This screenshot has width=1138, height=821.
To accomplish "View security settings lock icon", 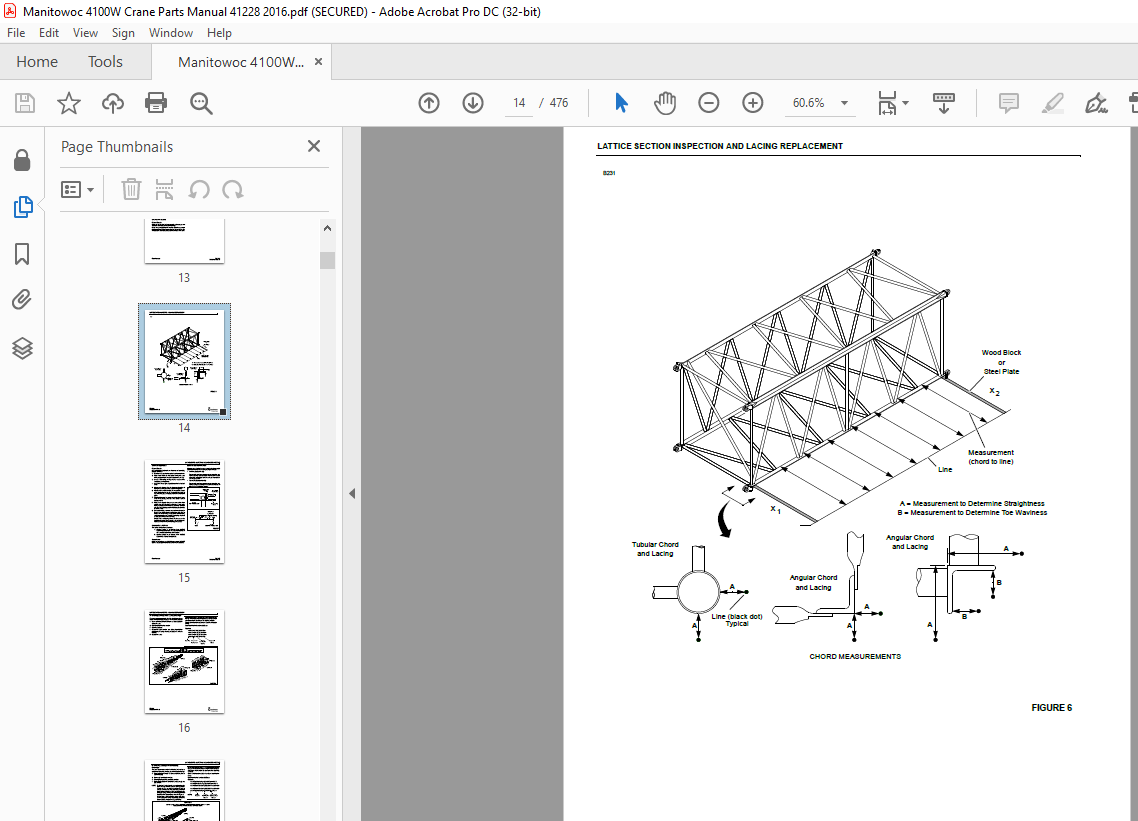I will [22, 160].
